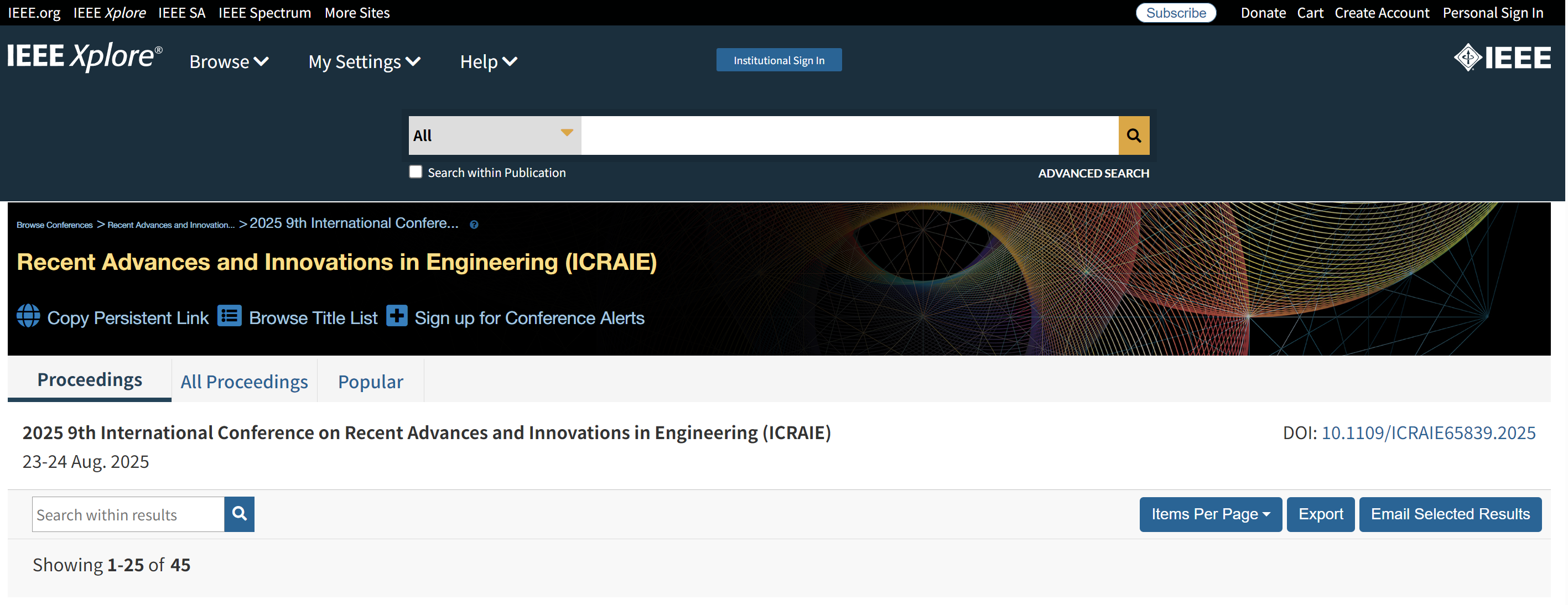
Task: Click the Subscribe button in top bar
Action: point(1175,13)
